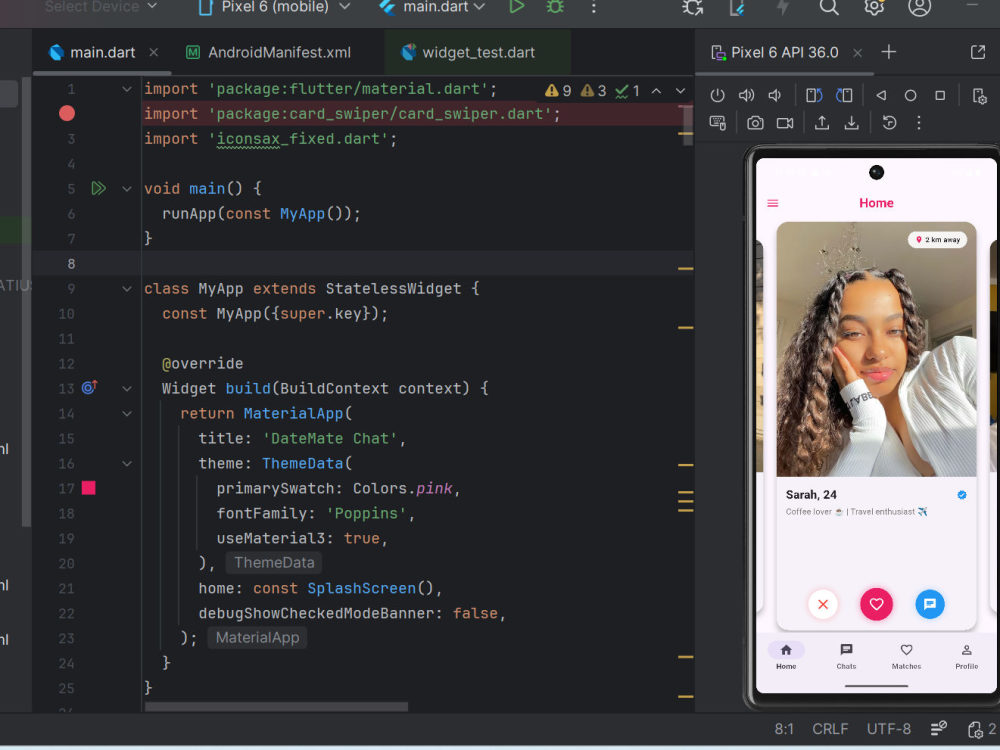
Task: Toggle emulator hardware keyboard input icon
Action: (717, 122)
